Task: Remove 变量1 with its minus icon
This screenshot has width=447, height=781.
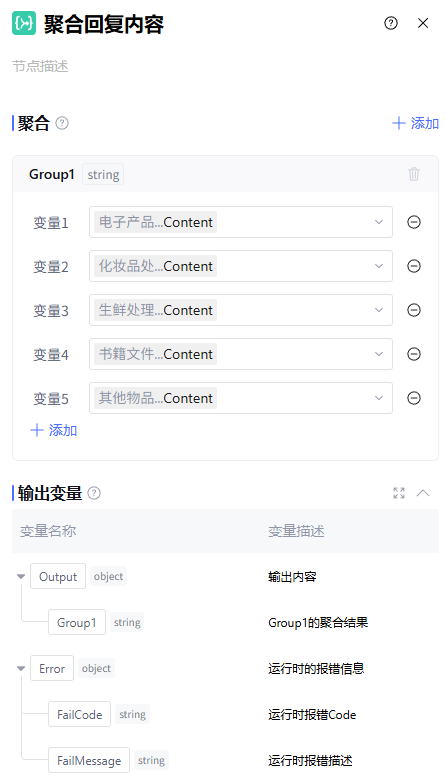Action: [x=414, y=222]
